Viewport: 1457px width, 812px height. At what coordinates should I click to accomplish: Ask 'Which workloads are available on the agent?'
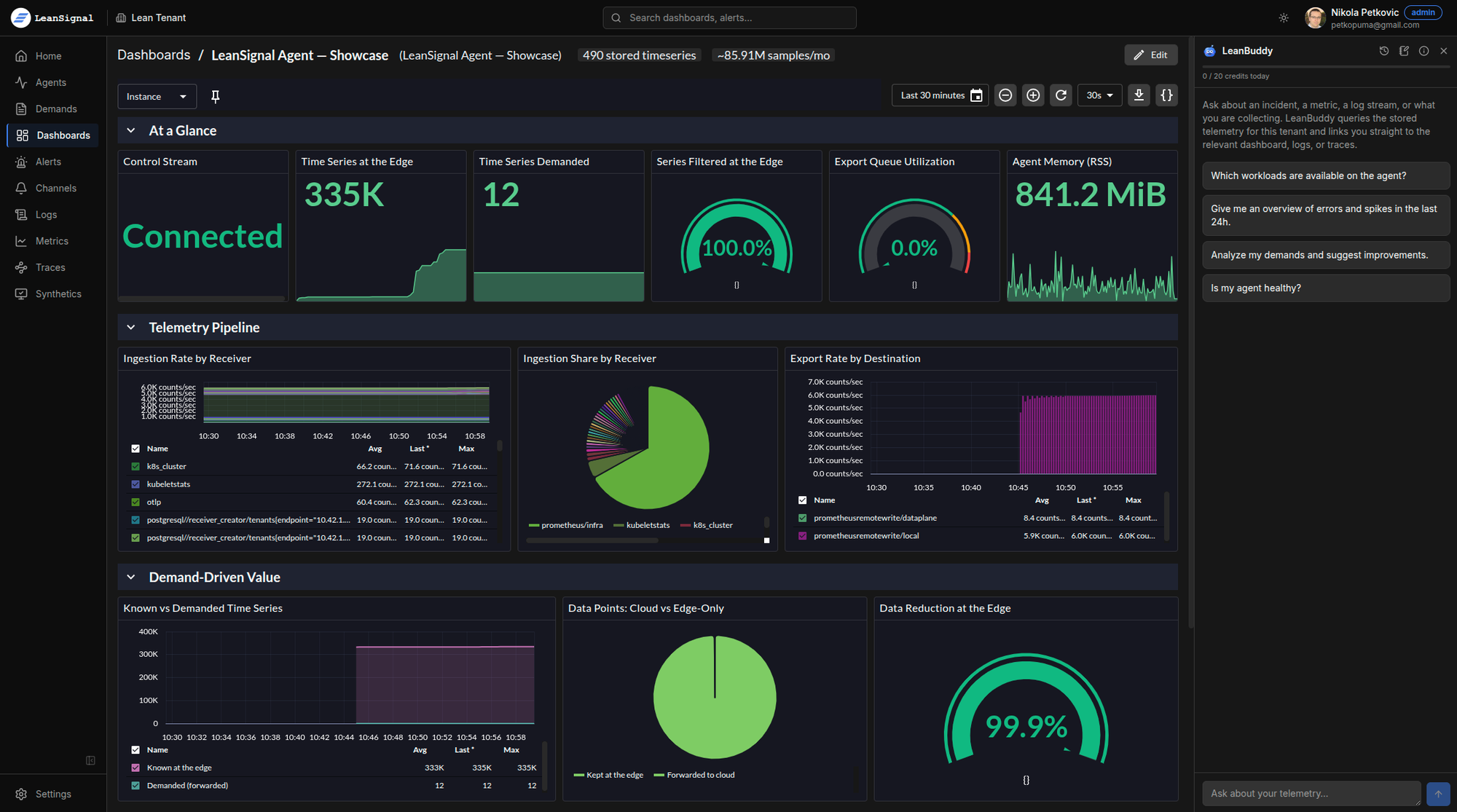(1326, 176)
